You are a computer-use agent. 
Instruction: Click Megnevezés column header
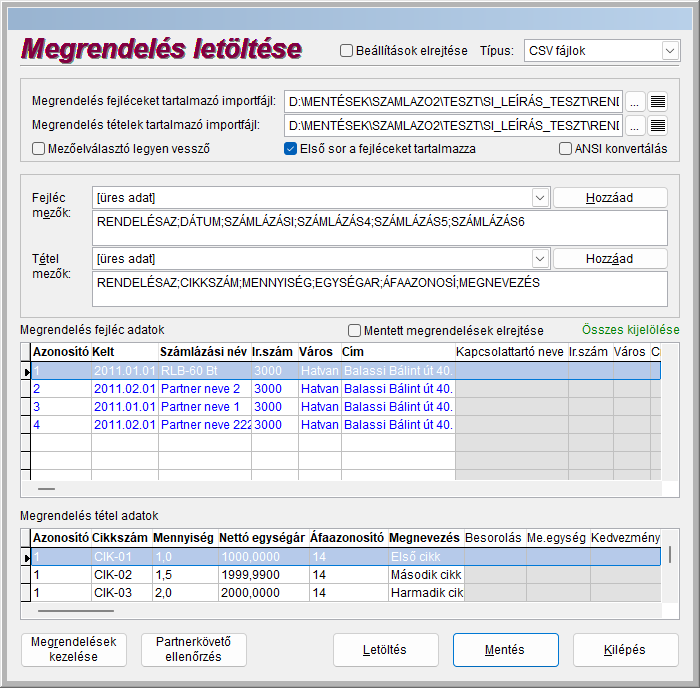coord(426,538)
